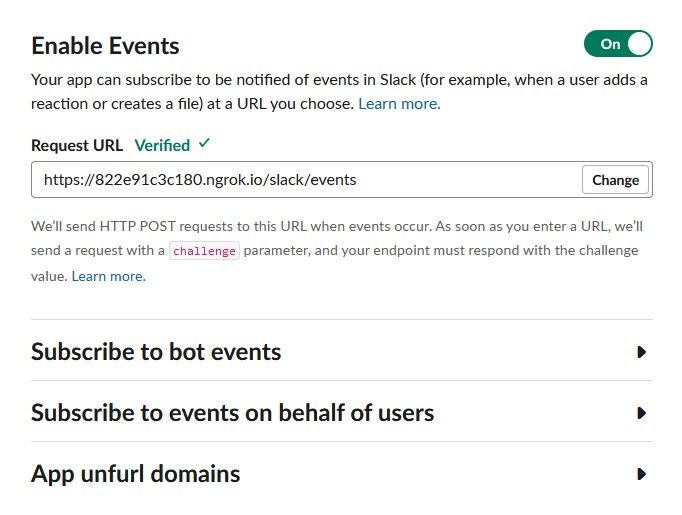Expand the Subscribe to events on behalf of users heading
This screenshot has height=515, width=682.
tap(232, 413)
